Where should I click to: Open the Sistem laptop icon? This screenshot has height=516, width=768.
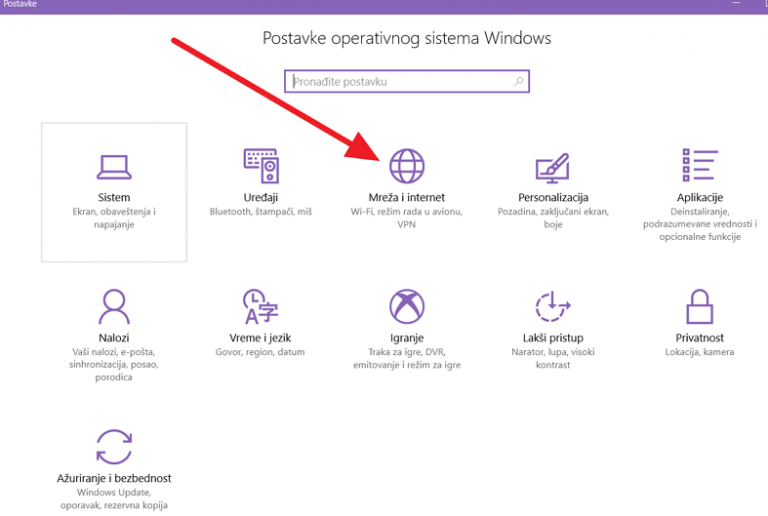tap(114, 167)
